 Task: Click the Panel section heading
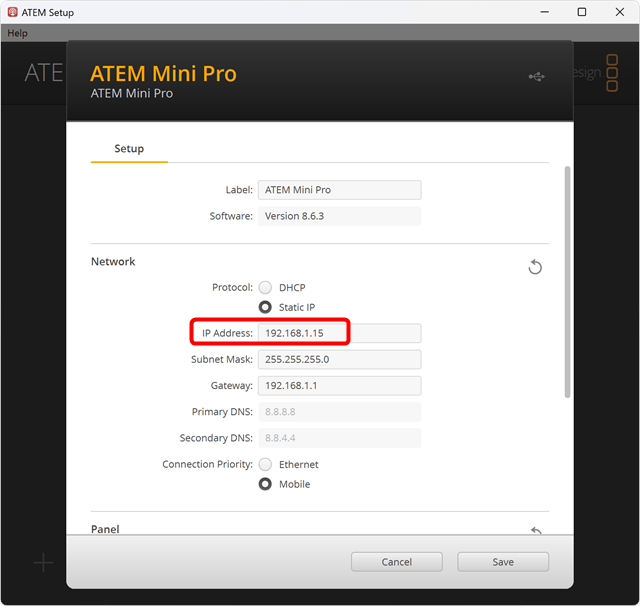click(x=105, y=529)
